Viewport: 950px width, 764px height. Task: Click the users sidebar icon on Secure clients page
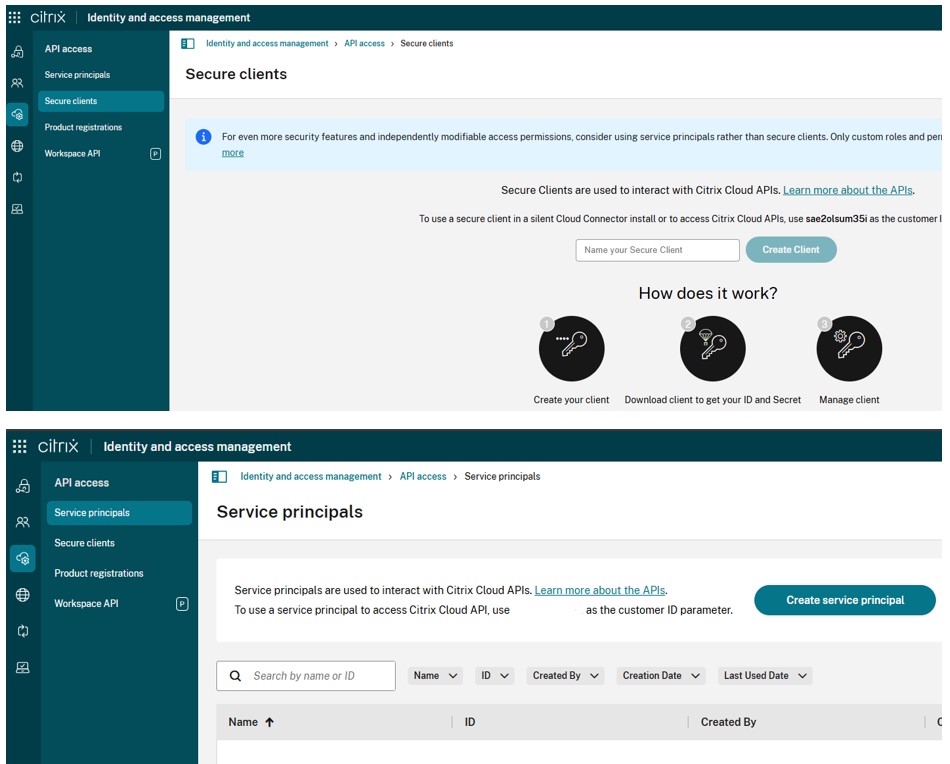point(17,83)
